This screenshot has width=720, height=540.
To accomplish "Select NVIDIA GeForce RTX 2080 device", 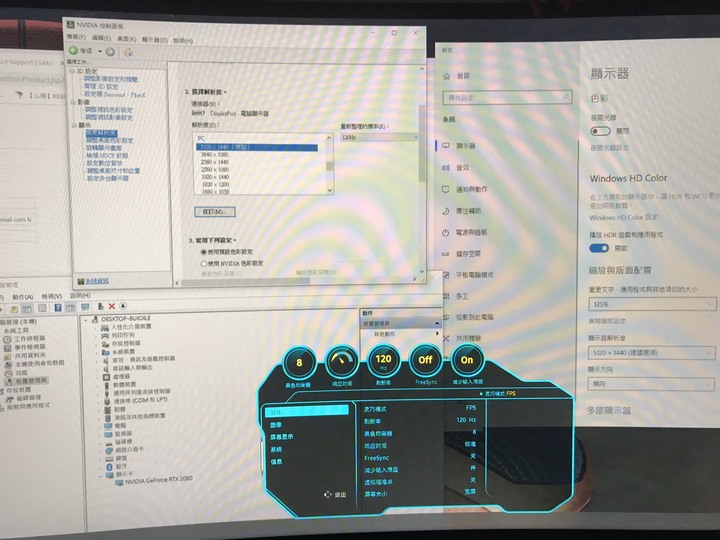I will [159, 480].
